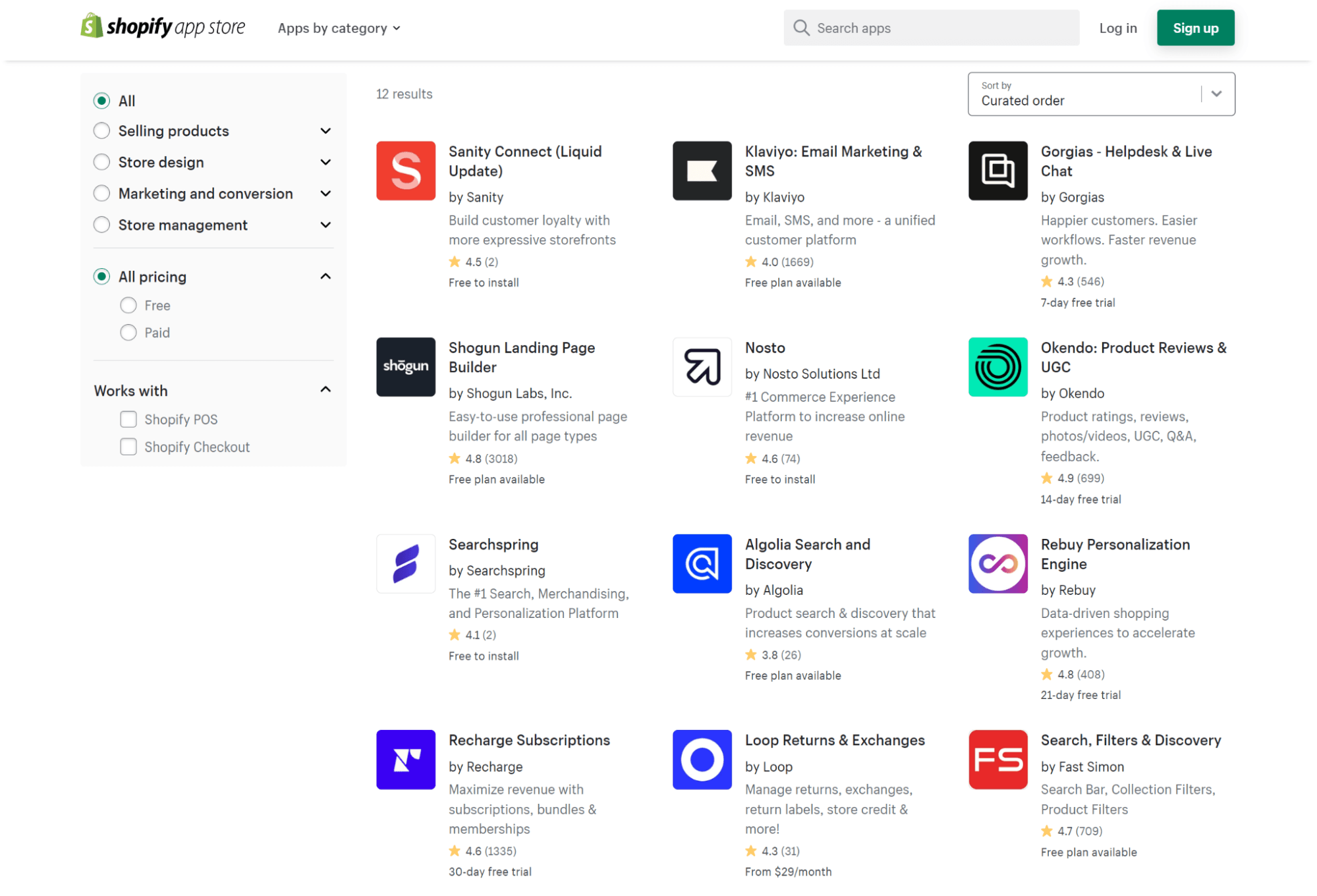Open the Recharge Subscriptions app icon

[406, 759]
